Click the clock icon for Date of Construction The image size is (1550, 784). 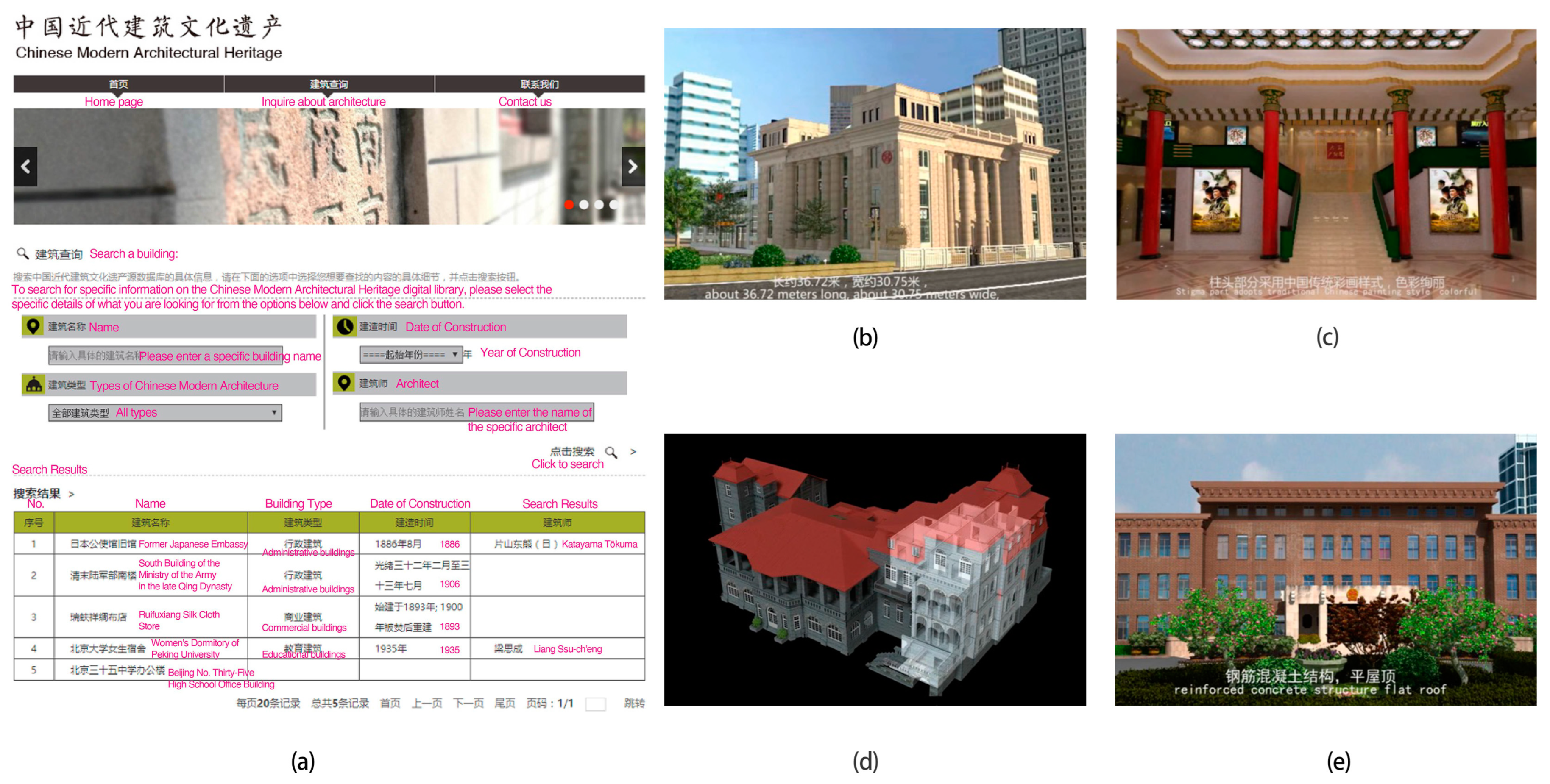click(346, 326)
